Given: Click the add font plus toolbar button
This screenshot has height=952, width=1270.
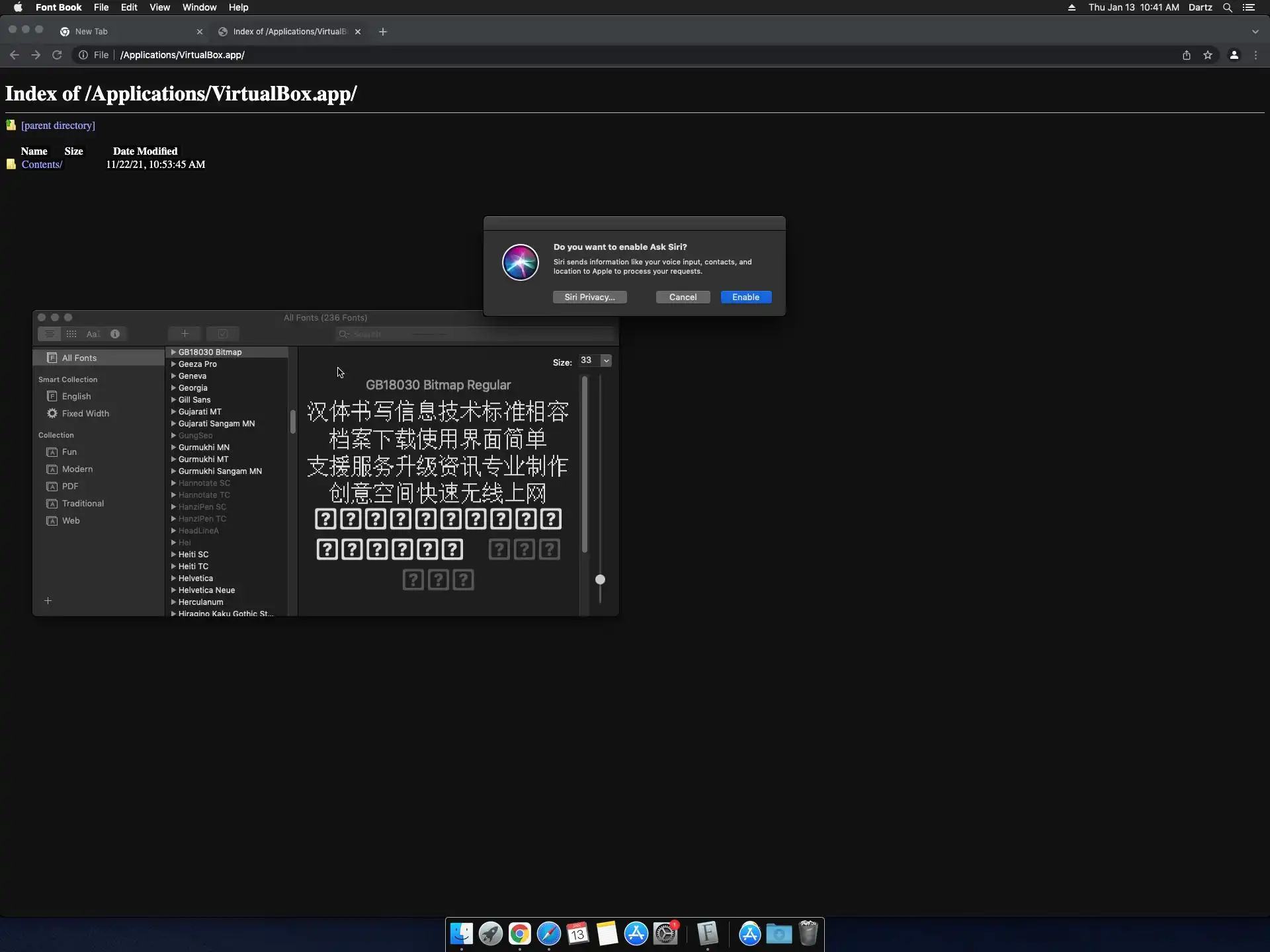Looking at the screenshot, I should [x=185, y=334].
